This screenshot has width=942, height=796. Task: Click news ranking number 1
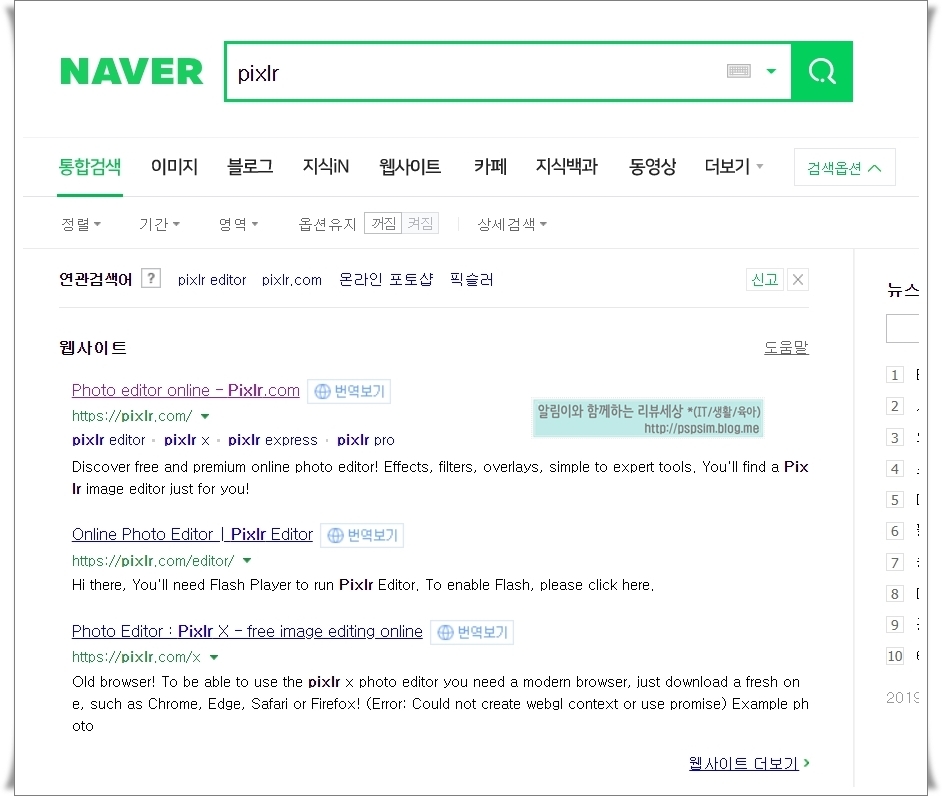click(x=895, y=375)
